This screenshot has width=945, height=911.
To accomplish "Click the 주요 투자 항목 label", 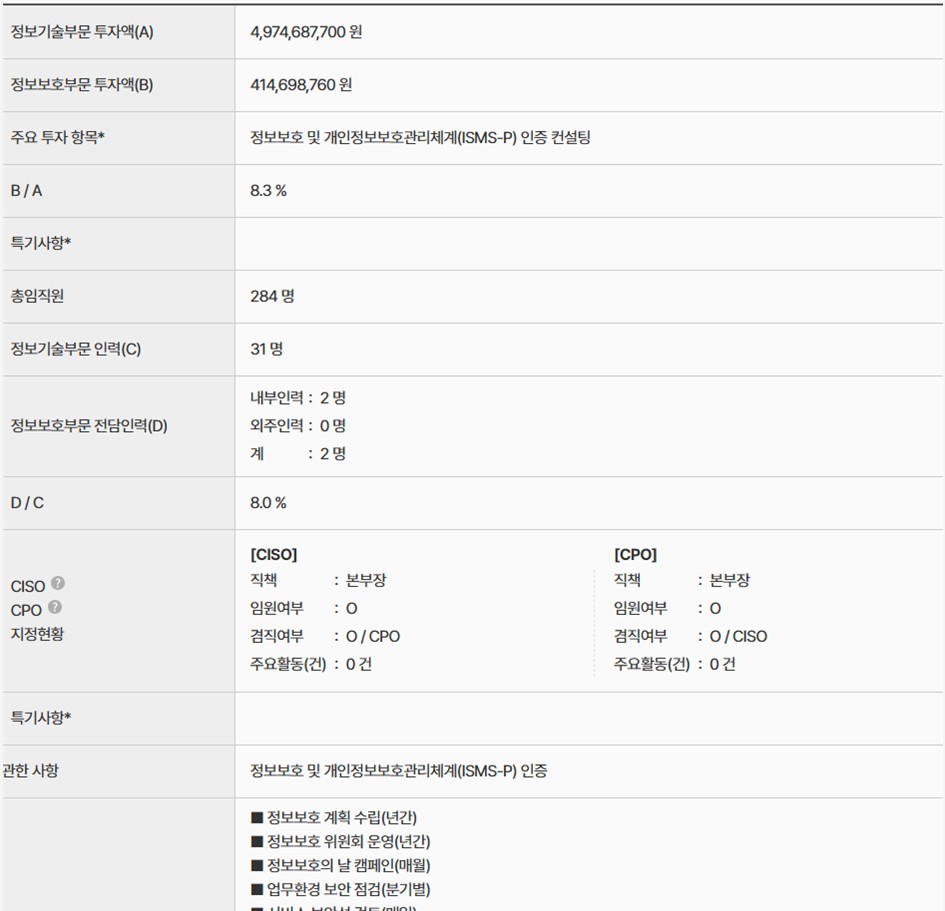I will pos(58,138).
